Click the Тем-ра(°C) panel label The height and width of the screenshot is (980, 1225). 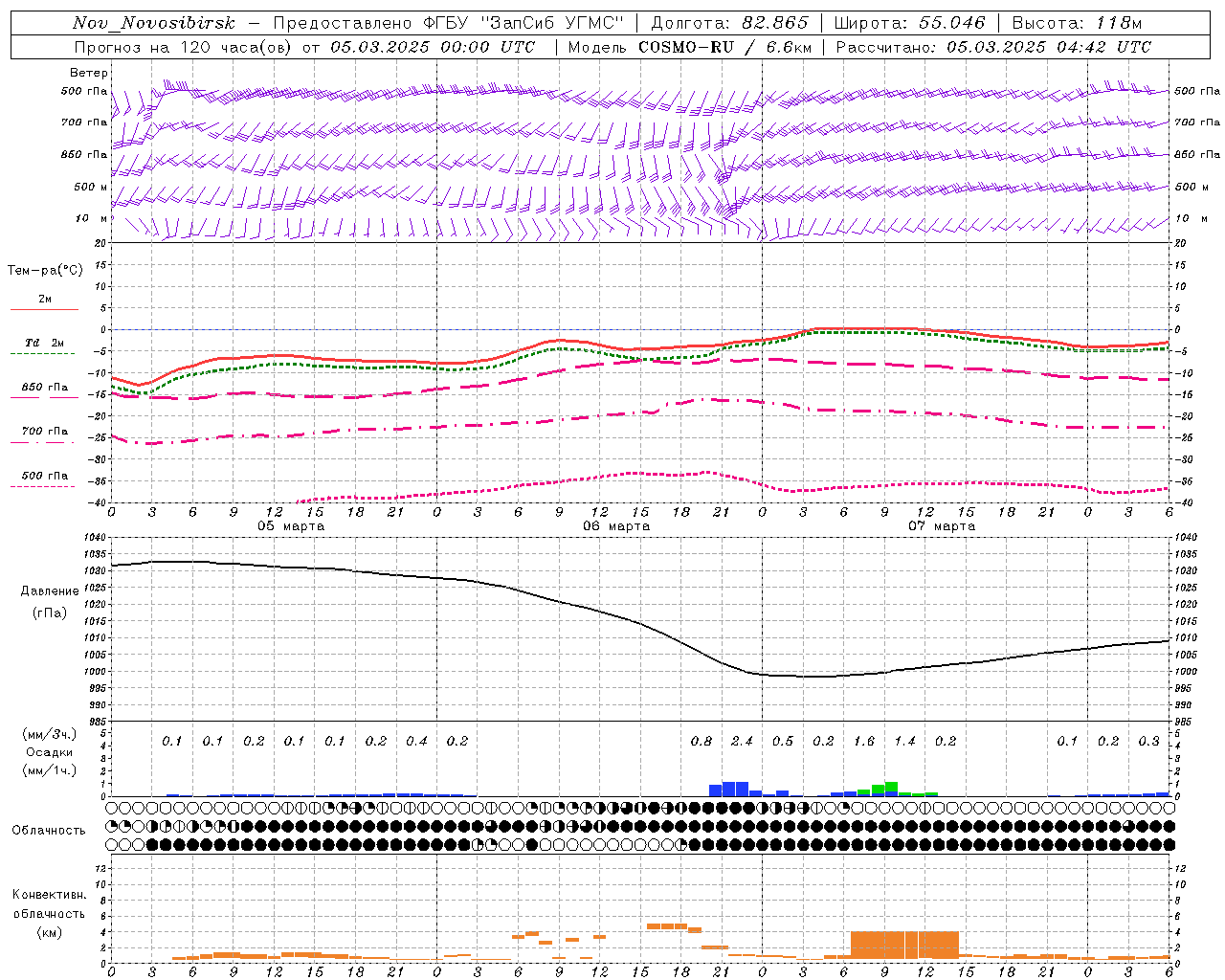click(45, 270)
